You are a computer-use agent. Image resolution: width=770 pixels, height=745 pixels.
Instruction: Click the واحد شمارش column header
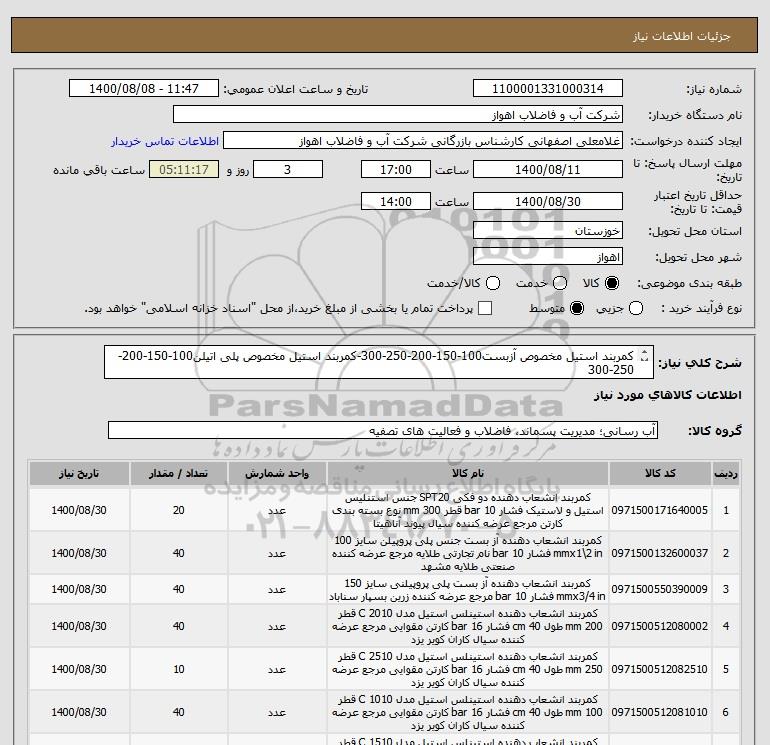tap(277, 473)
